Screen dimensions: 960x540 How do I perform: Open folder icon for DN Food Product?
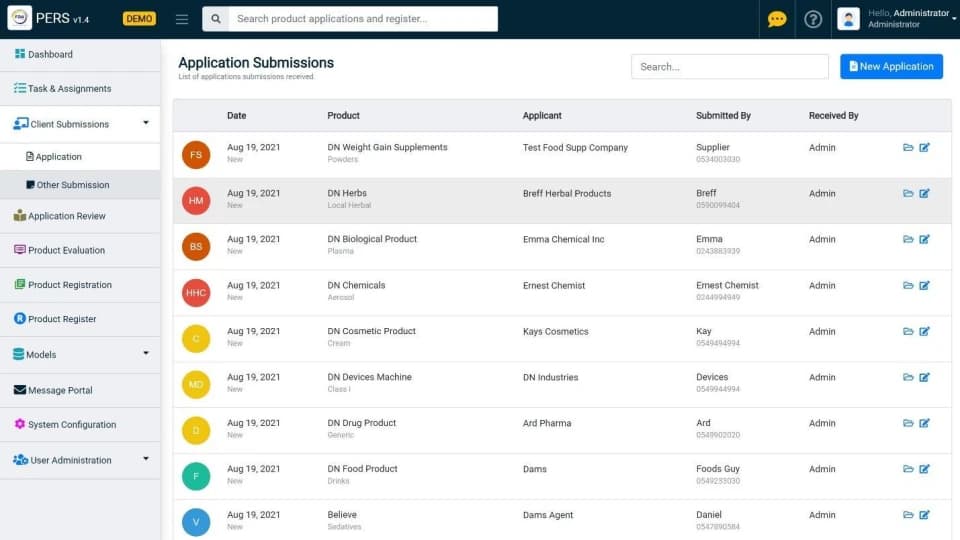tap(908, 469)
